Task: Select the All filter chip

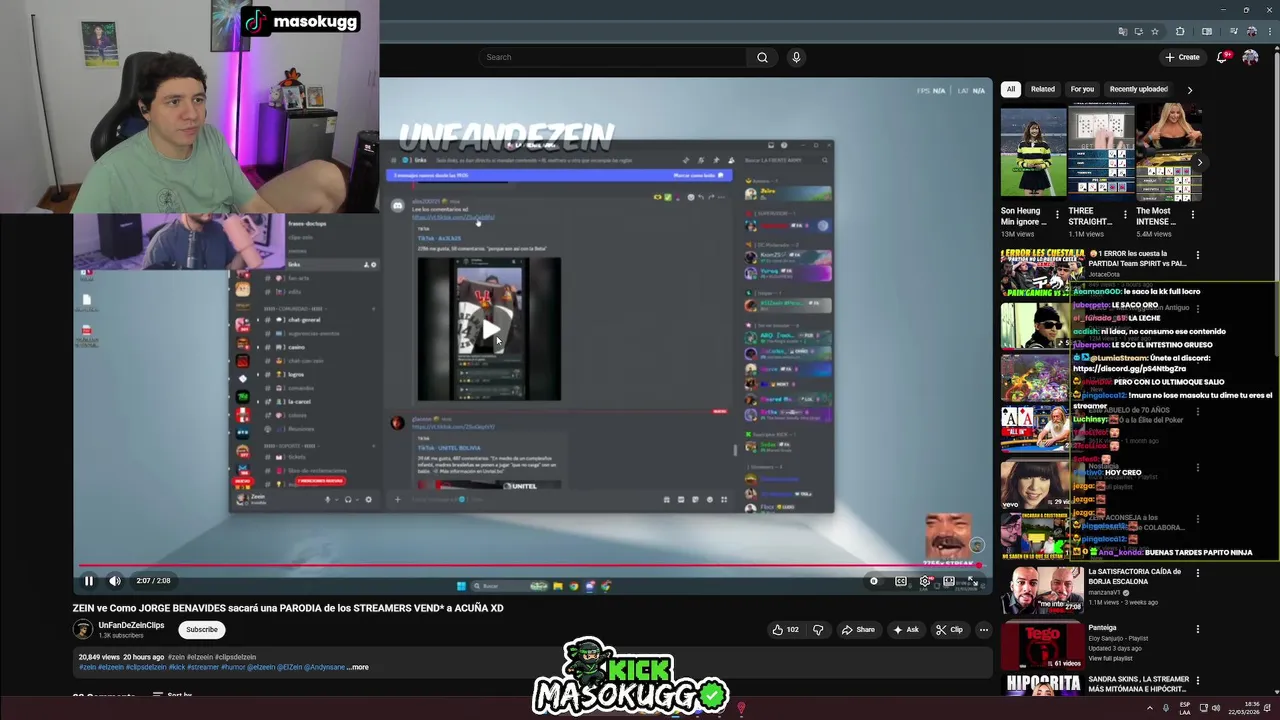Action: (x=1011, y=89)
